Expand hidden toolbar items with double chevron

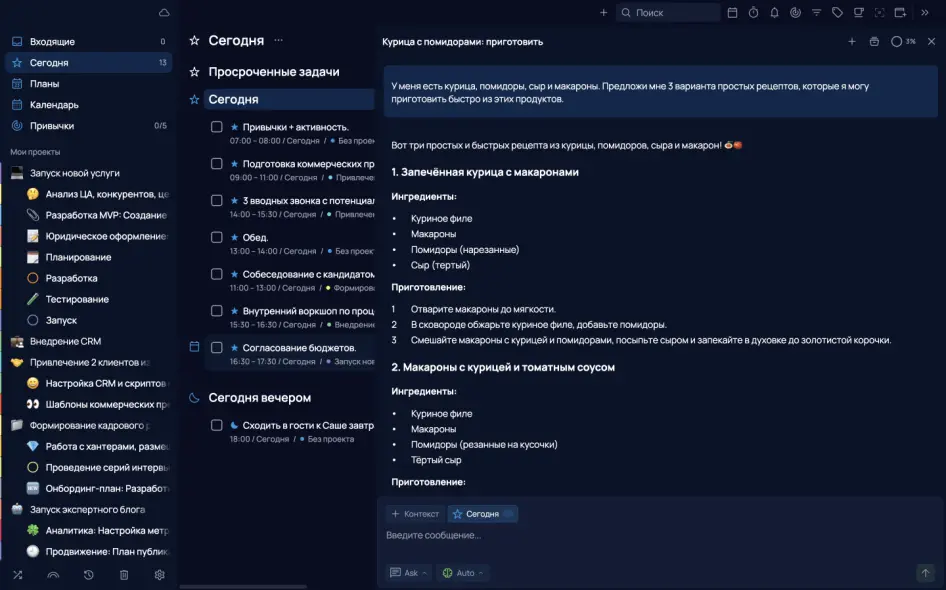[925, 13]
